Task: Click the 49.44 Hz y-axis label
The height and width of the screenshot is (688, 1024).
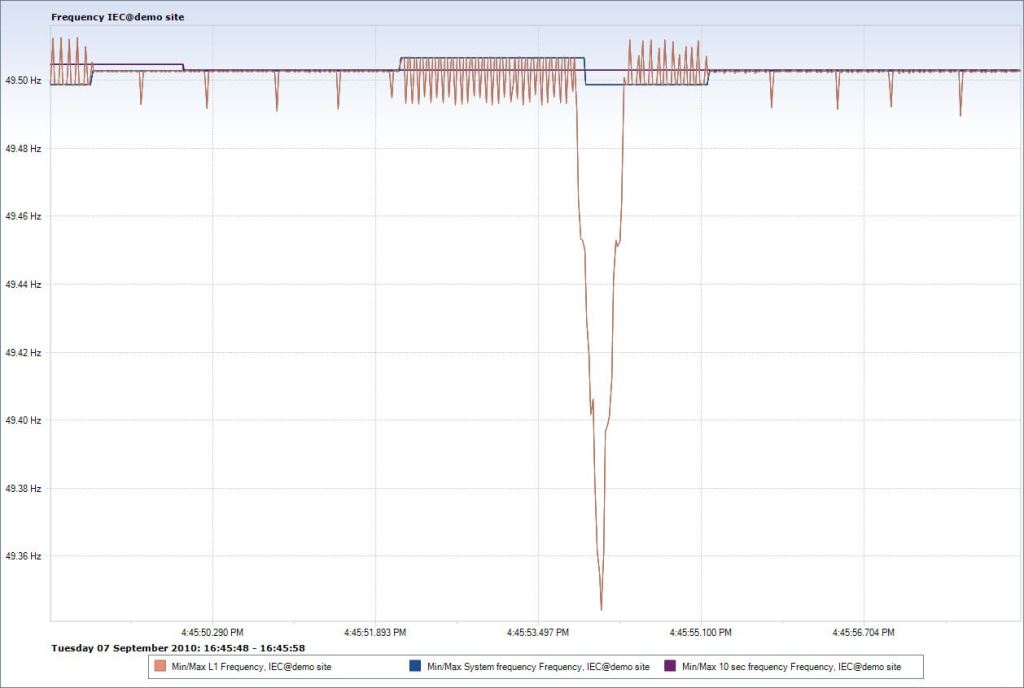Action: click(x=23, y=284)
